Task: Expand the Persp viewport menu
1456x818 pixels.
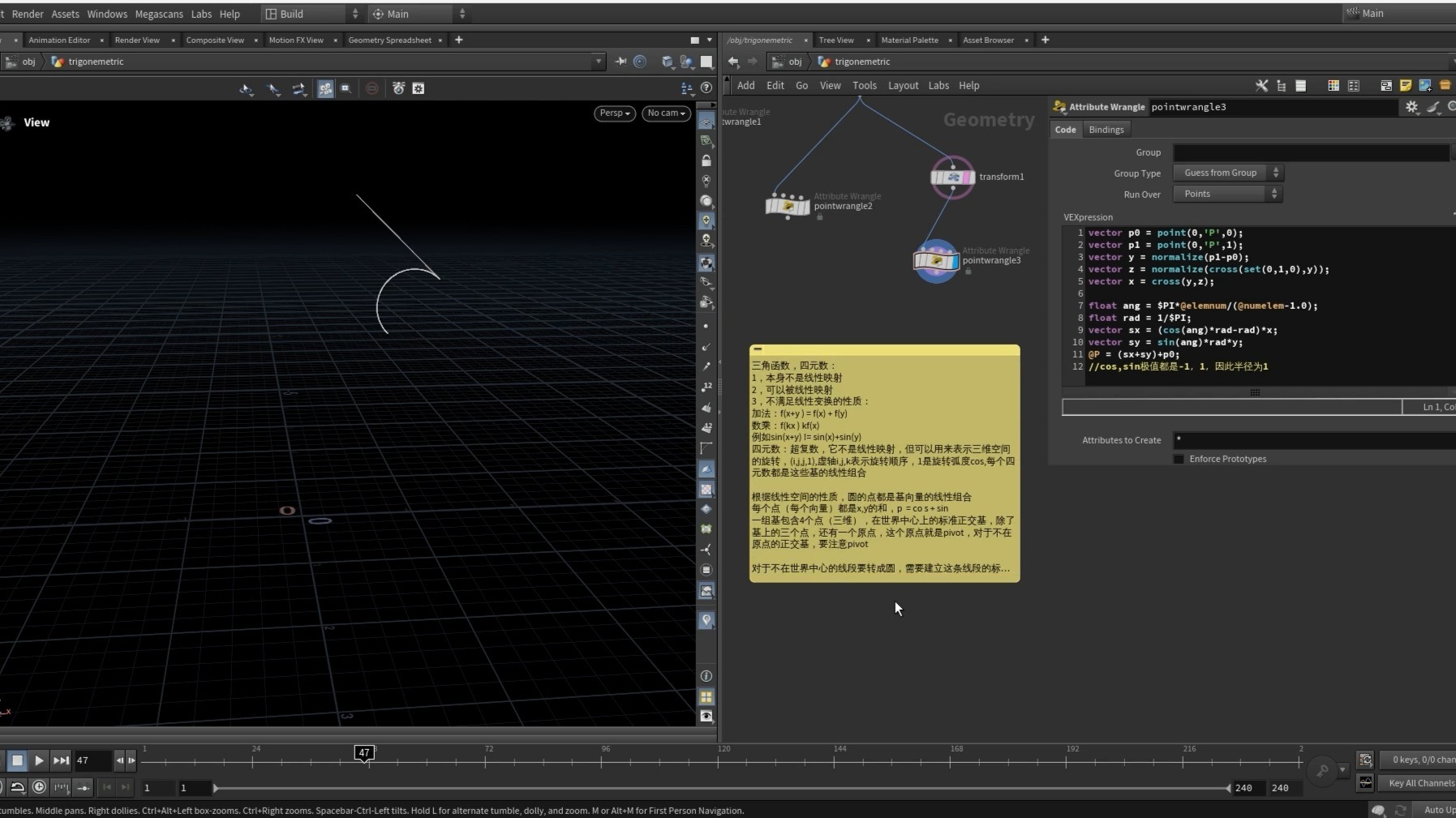Action: pyautogui.click(x=614, y=113)
